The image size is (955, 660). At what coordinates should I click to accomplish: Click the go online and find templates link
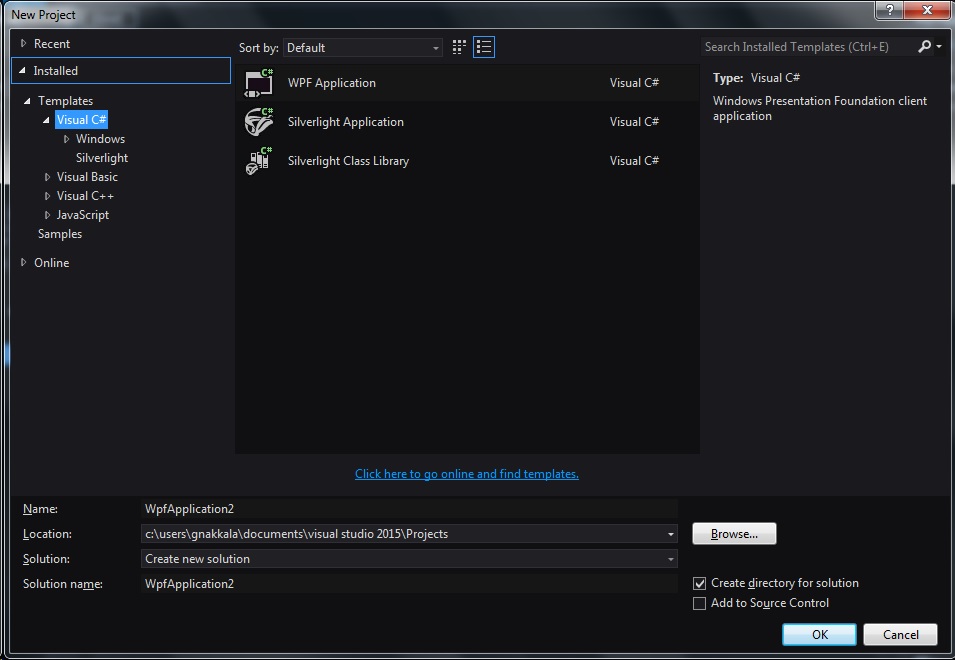[466, 473]
